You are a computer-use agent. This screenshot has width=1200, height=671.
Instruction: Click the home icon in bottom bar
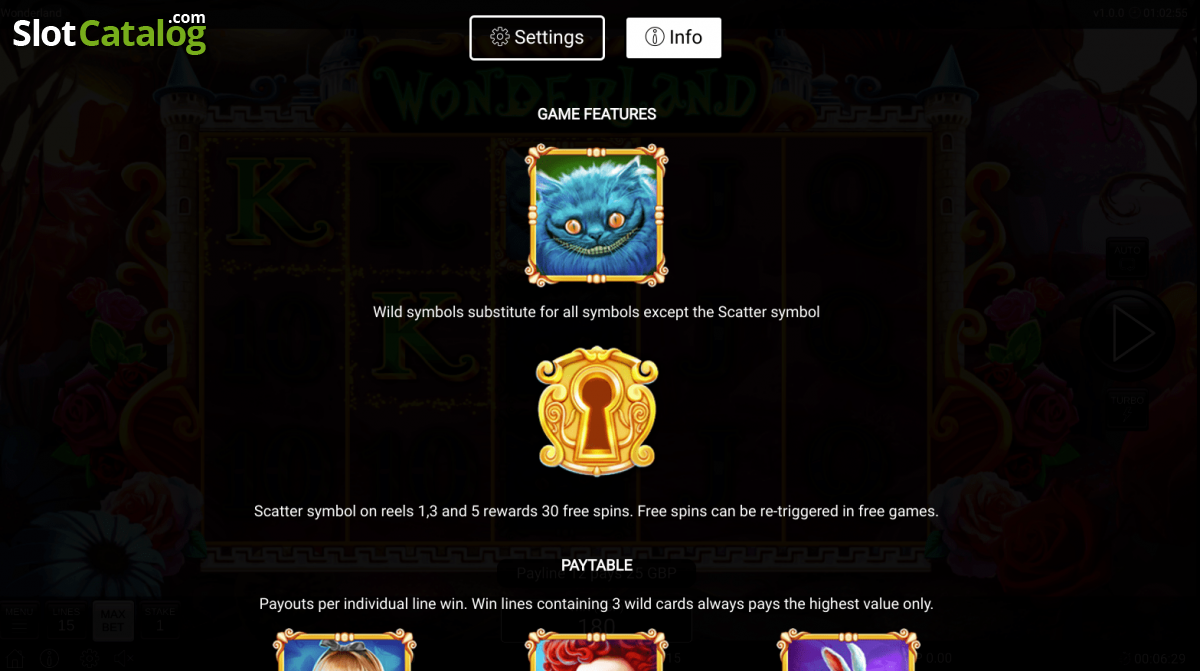(15, 659)
